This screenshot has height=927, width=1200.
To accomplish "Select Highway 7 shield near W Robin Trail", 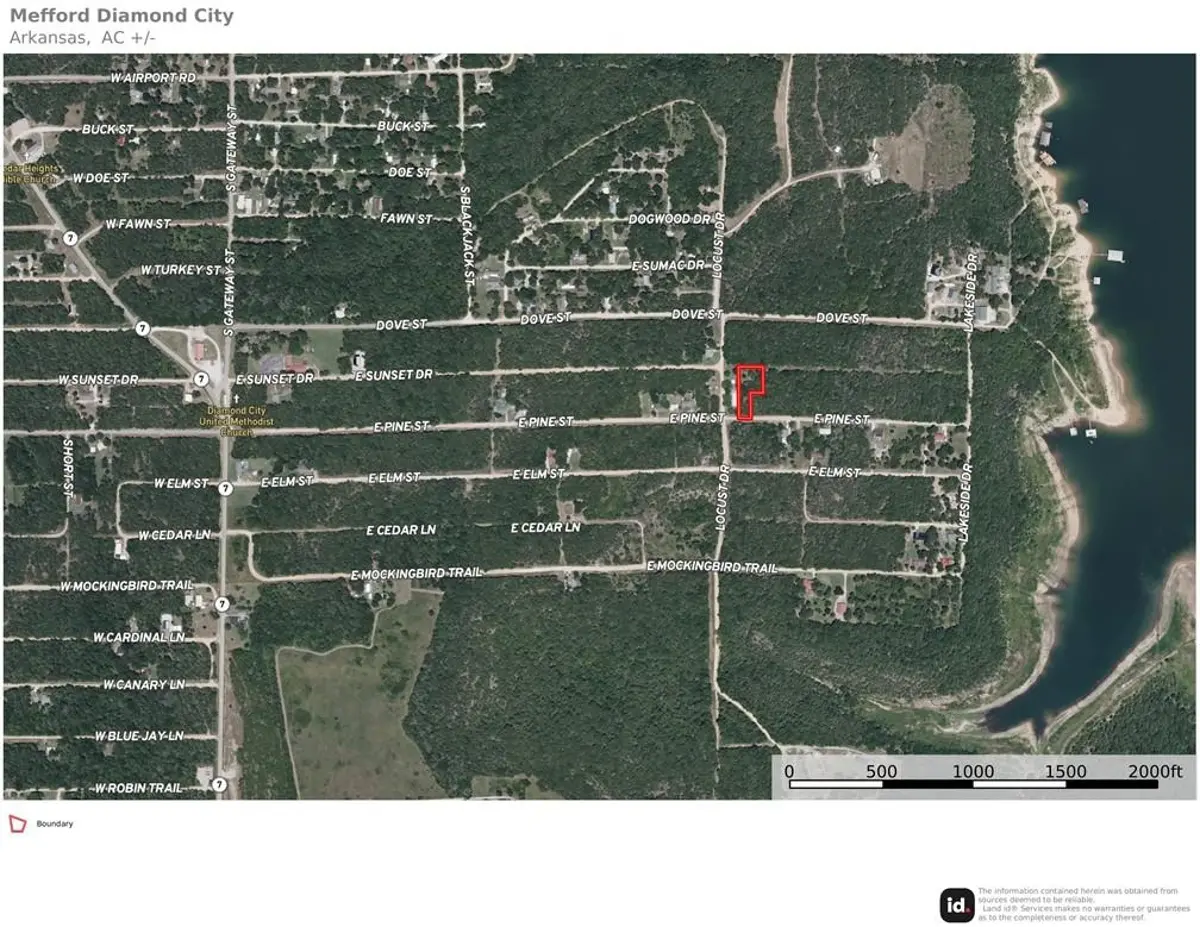I will point(219,786).
